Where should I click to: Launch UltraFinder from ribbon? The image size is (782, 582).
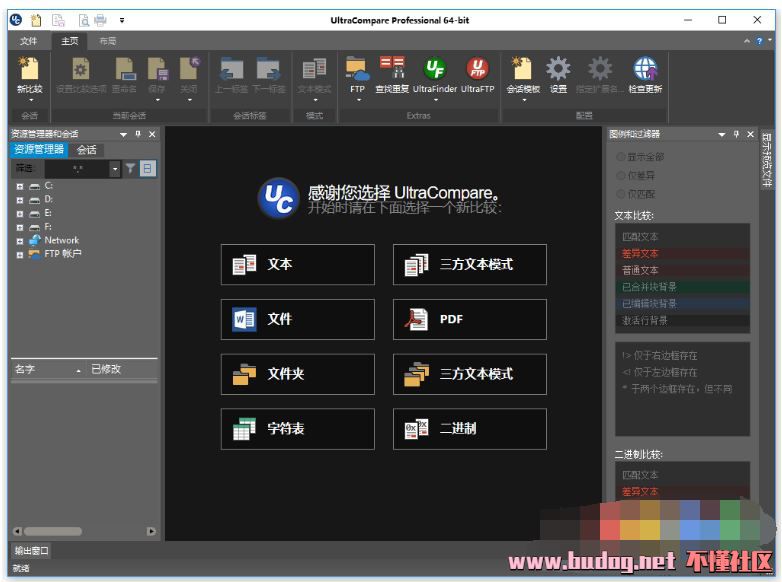[x=435, y=69]
